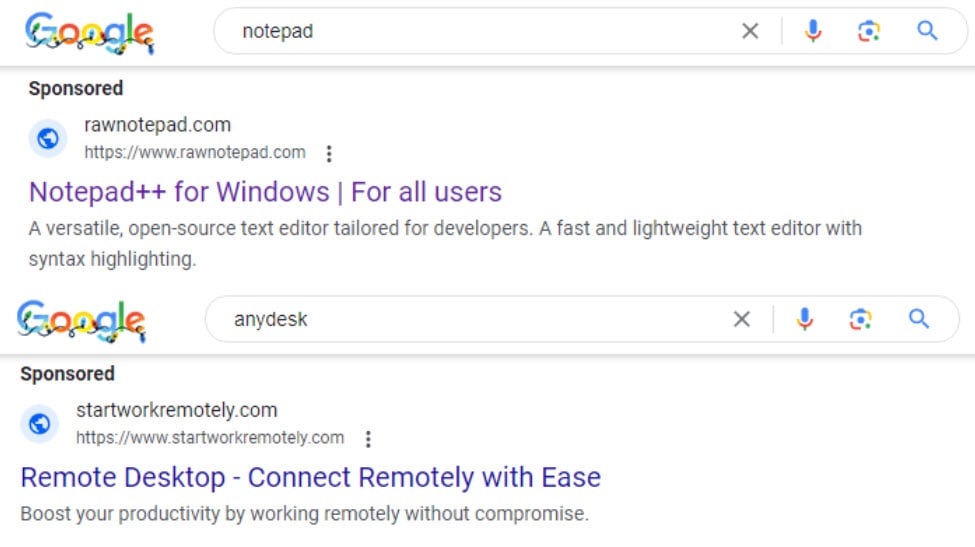Image resolution: width=975 pixels, height=547 pixels.
Task: Start voice search in the notepad search bar
Action: 813,32
